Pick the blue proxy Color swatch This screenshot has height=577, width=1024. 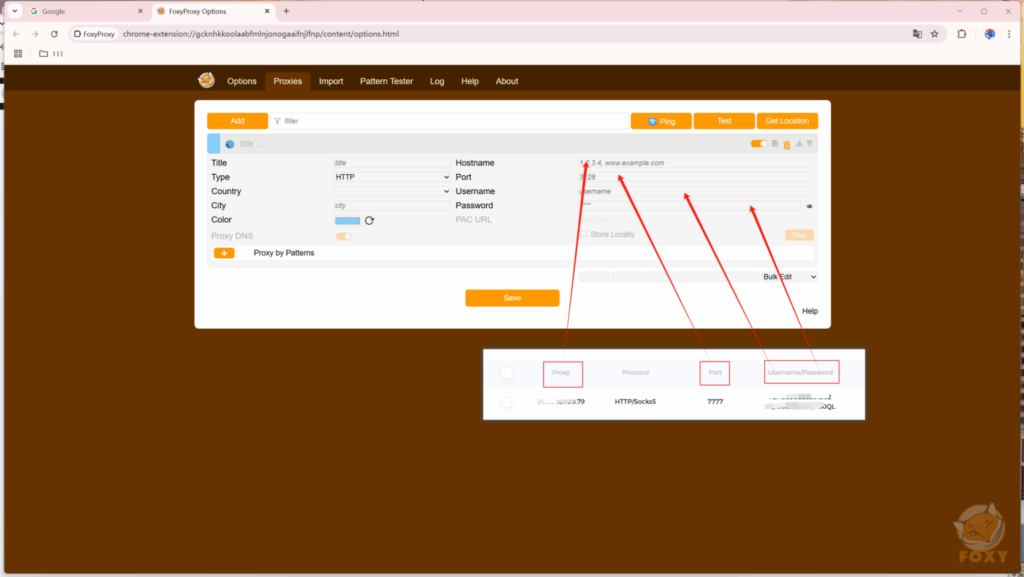click(347, 221)
